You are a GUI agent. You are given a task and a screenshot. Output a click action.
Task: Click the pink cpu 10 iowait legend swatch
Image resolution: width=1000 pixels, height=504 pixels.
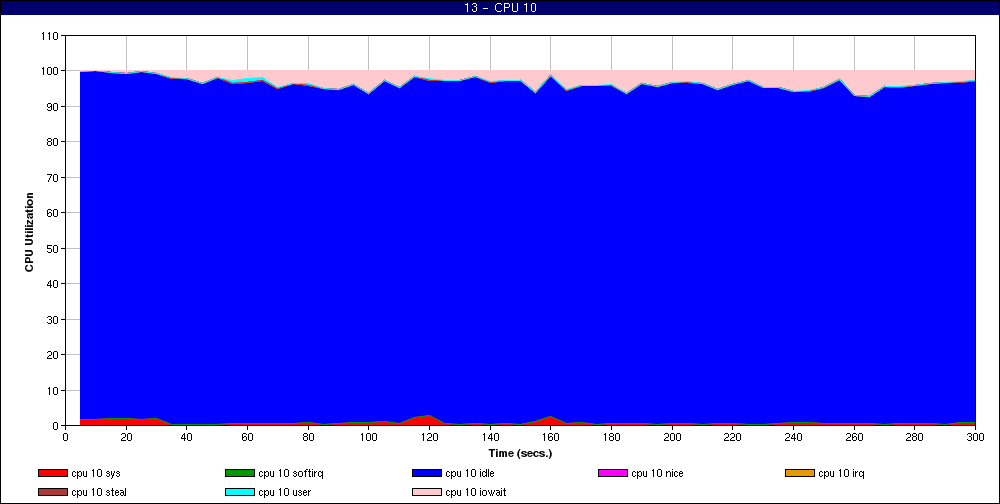(x=427, y=493)
